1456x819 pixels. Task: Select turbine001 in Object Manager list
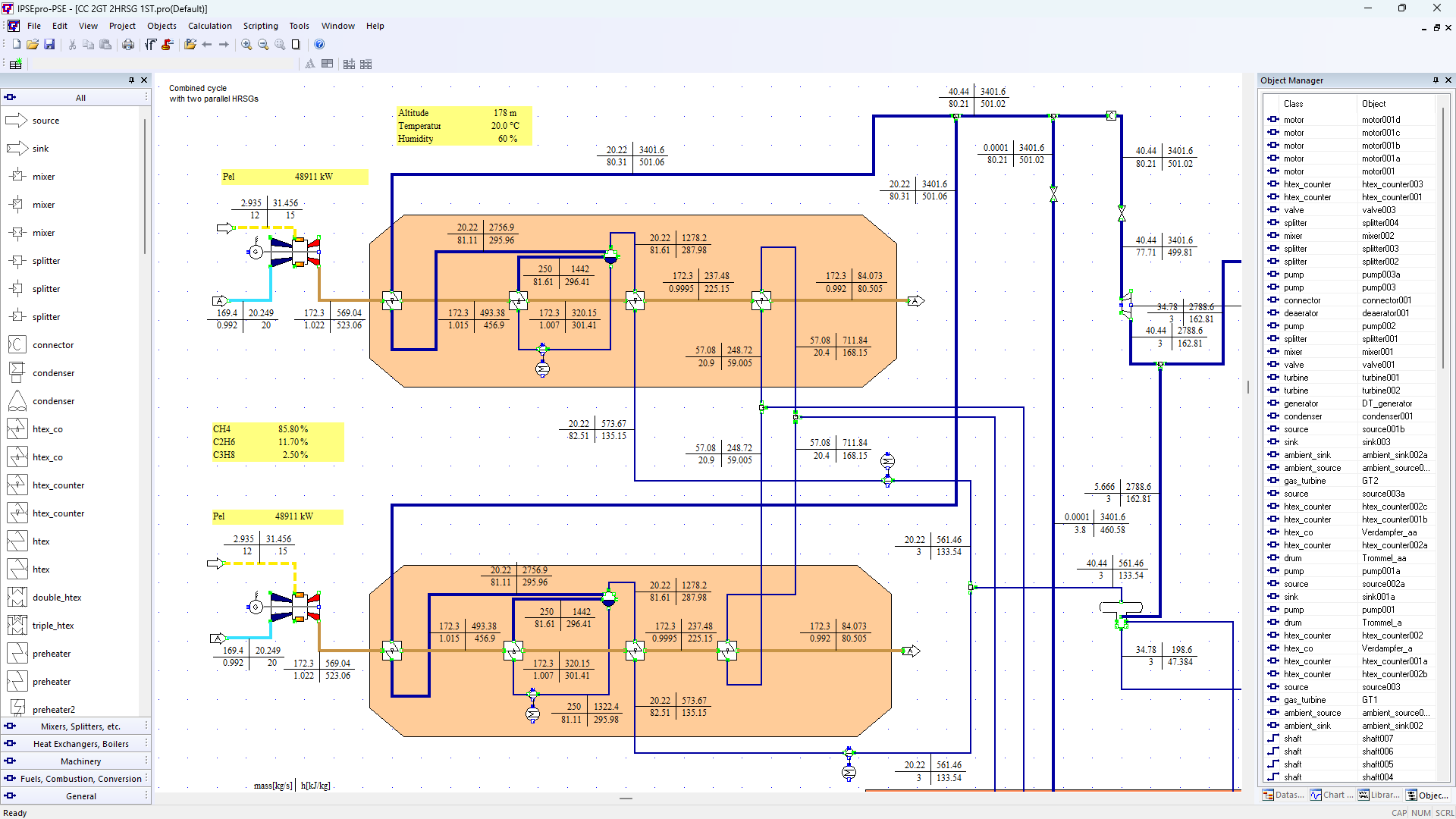pyautogui.click(x=1380, y=378)
